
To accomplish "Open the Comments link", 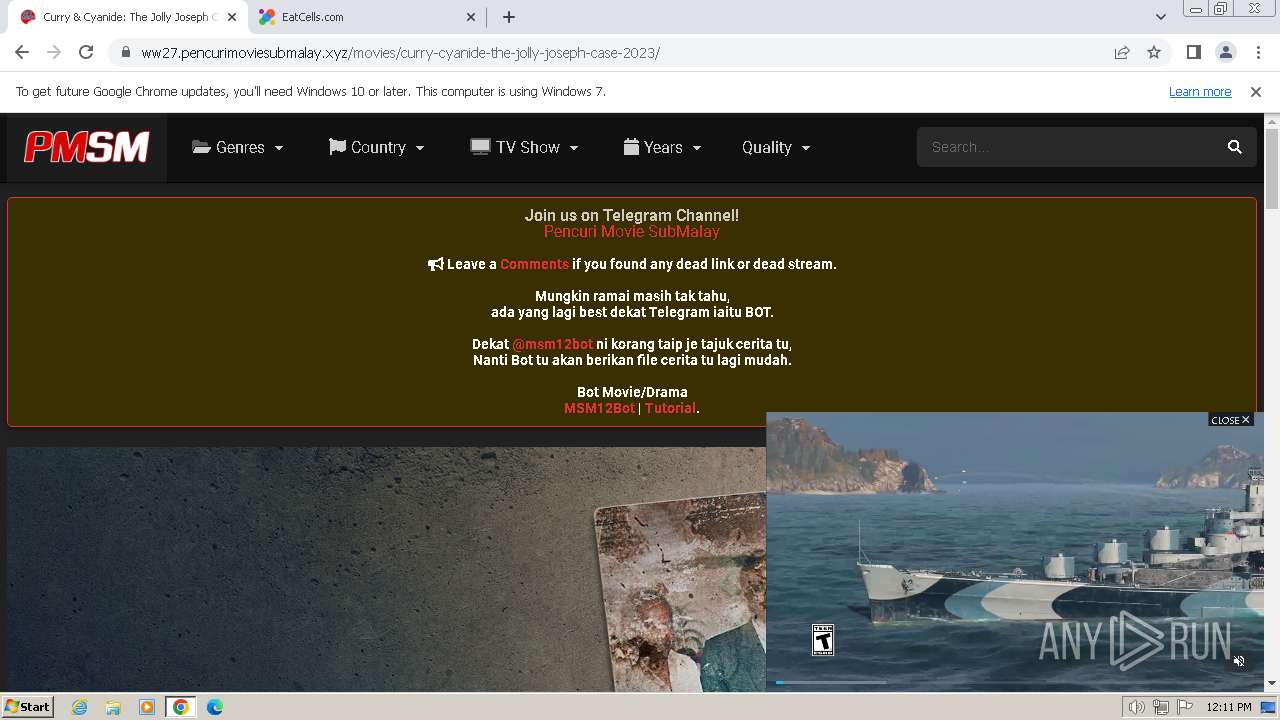I will pos(534,264).
